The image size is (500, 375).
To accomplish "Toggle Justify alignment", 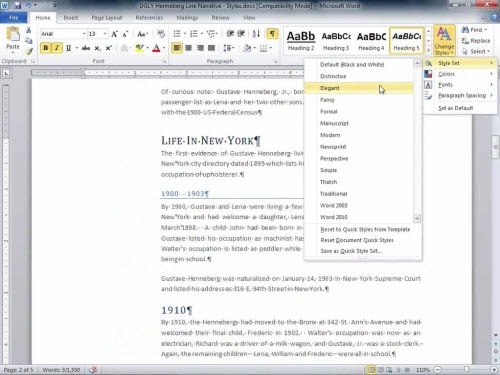I will [x=211, y=48].
